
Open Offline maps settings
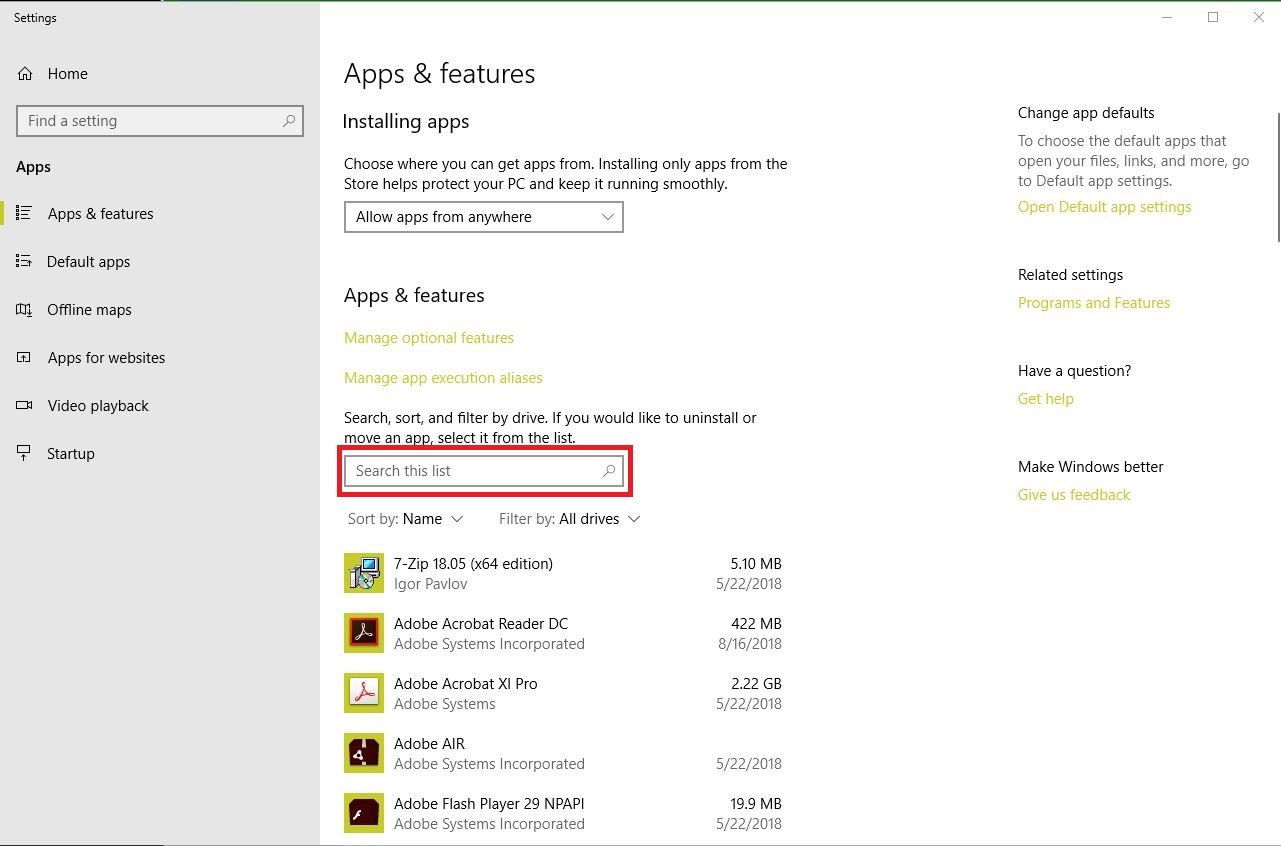click(89, 310)
